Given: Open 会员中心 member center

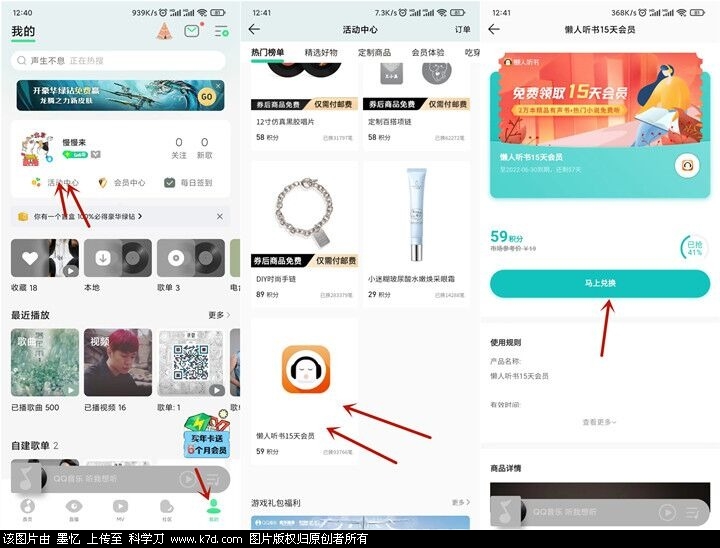Looking at the screenshot, I should click(122, 183).
